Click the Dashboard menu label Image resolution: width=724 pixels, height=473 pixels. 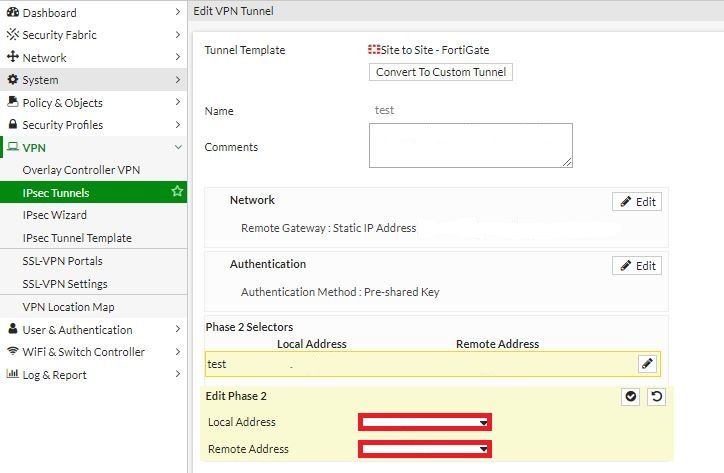coord(49,13)
